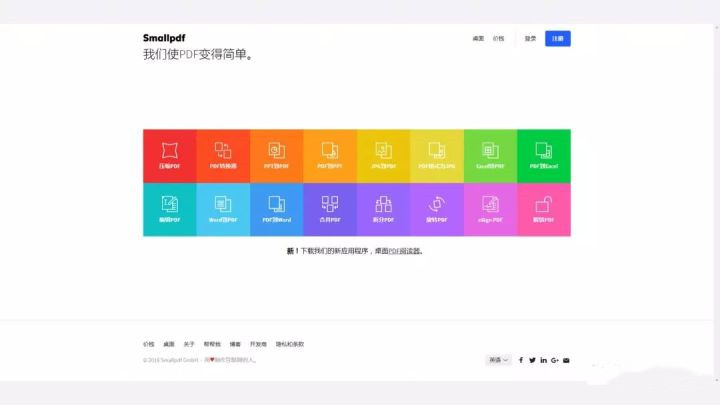Open the pink Unlock PDF tile
Image resolution: width=720 pixels, height=405 pixels.
(x=544, y=209)
